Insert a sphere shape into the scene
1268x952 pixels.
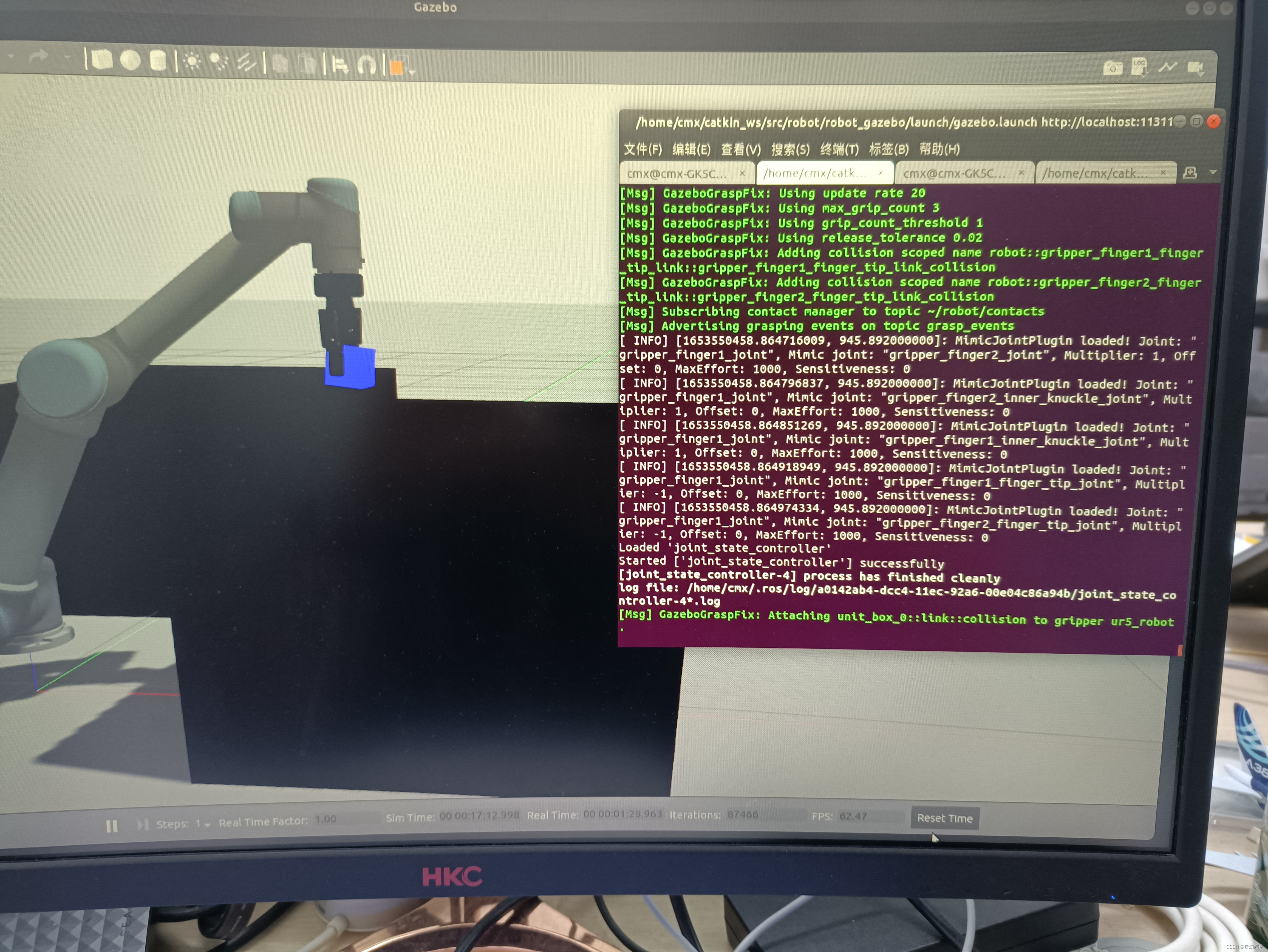tap(131, 60)
